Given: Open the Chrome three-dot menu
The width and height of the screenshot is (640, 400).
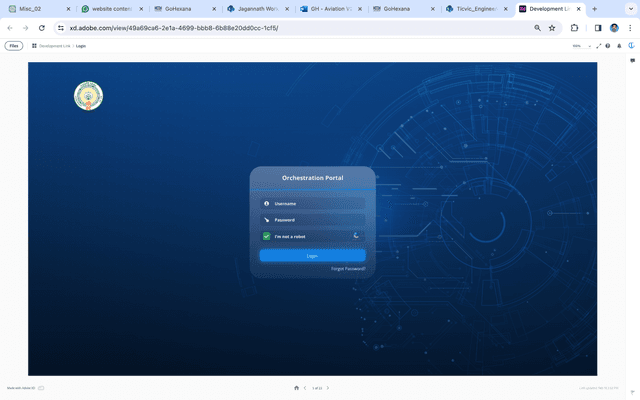Looking at the screenshot, I should coord(630,28).
